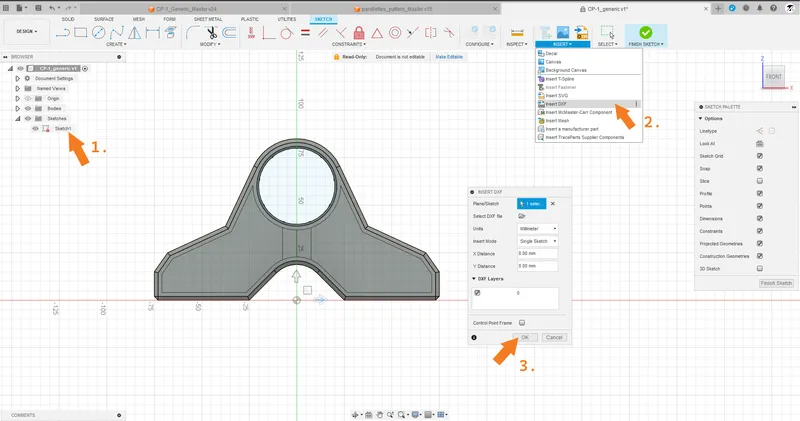Open the Select DXF file folder icon
Image resolution: width=800 pixels, height=421 pixels.
(521, 216)
